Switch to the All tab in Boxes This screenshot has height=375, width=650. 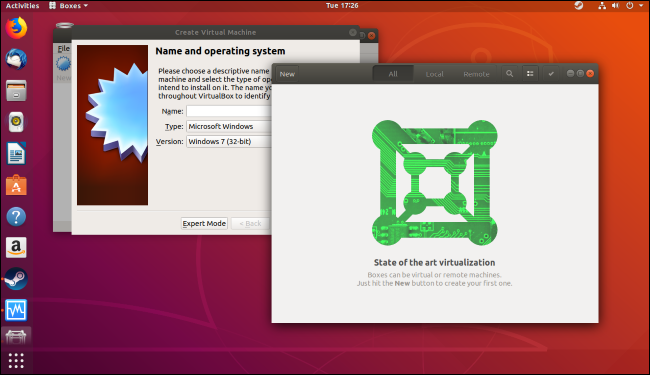point(393,74)
